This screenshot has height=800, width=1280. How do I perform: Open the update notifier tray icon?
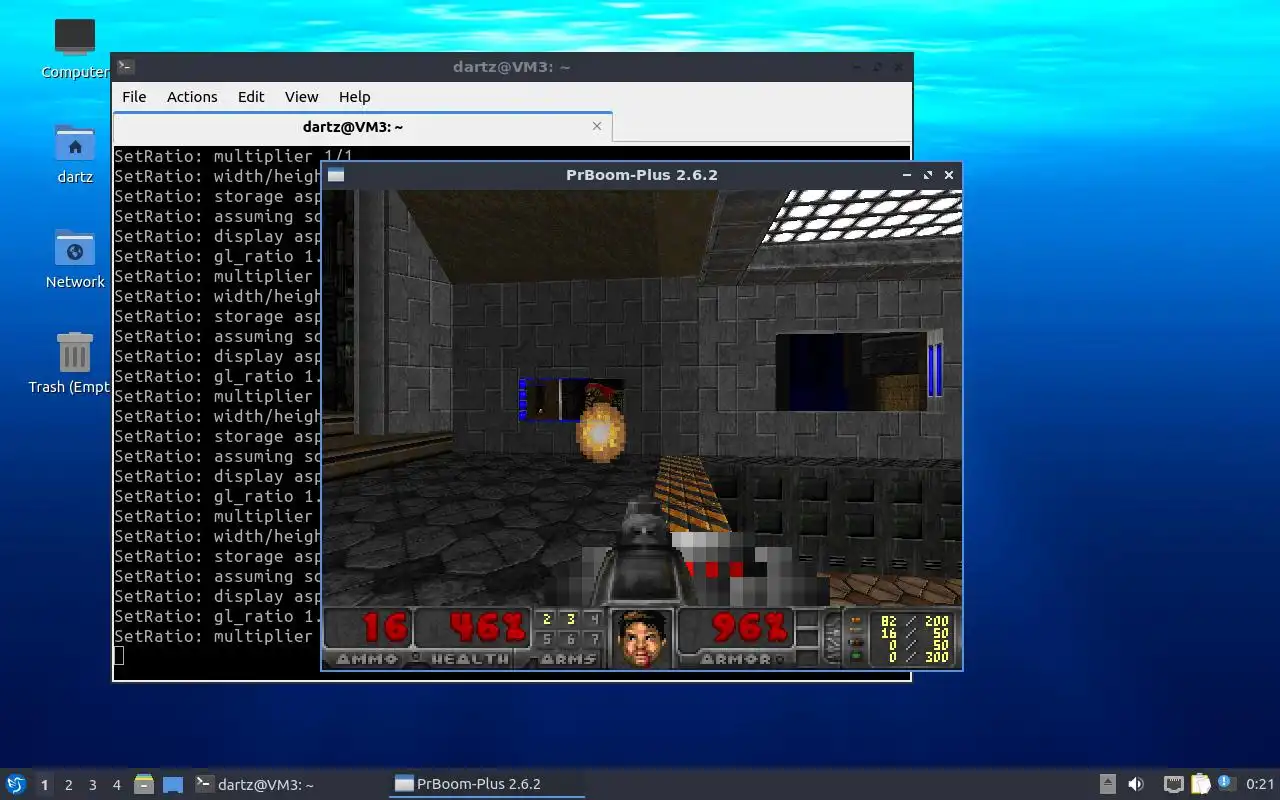1227,784
